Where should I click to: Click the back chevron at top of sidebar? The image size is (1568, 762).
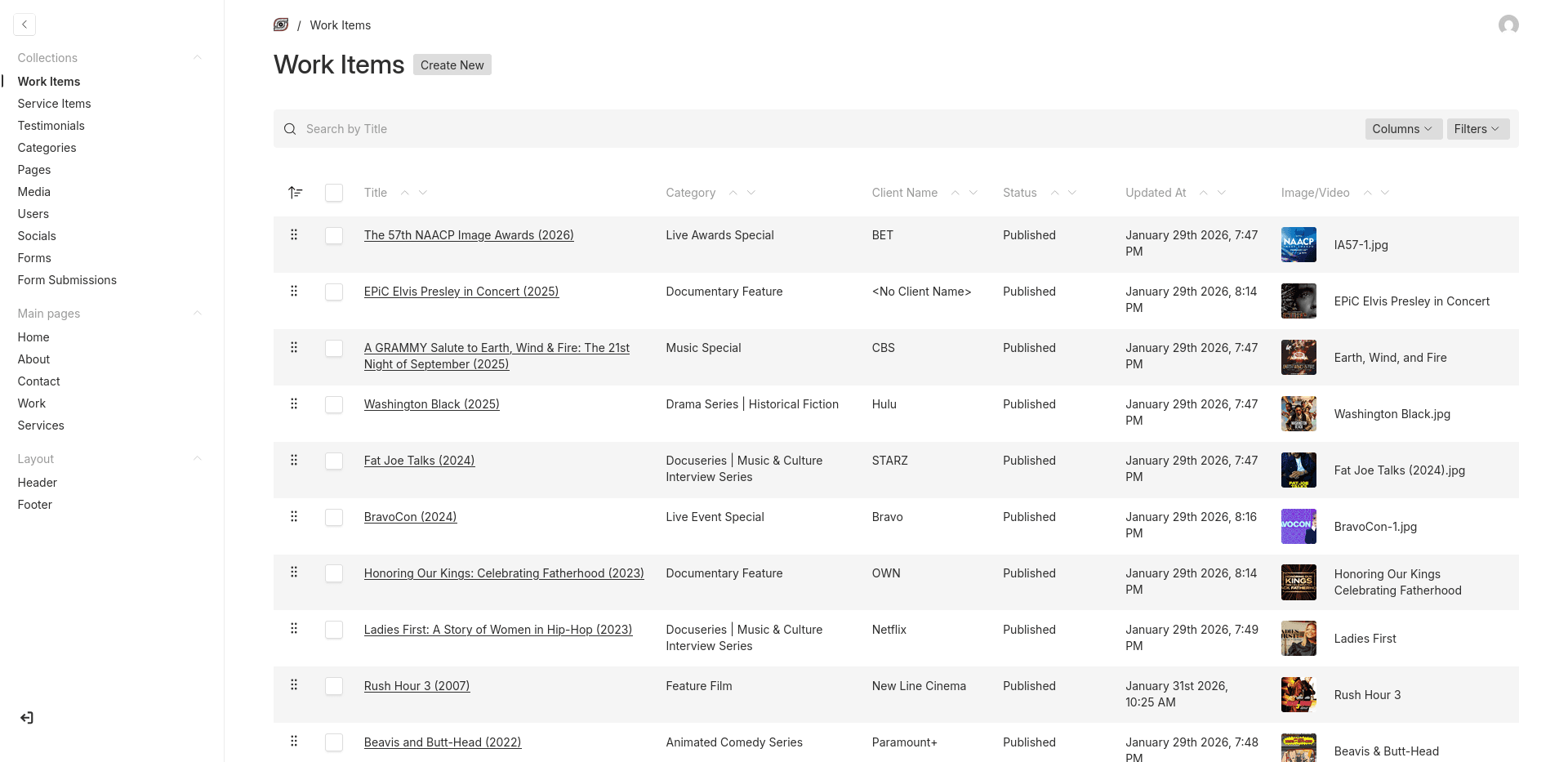24,25
